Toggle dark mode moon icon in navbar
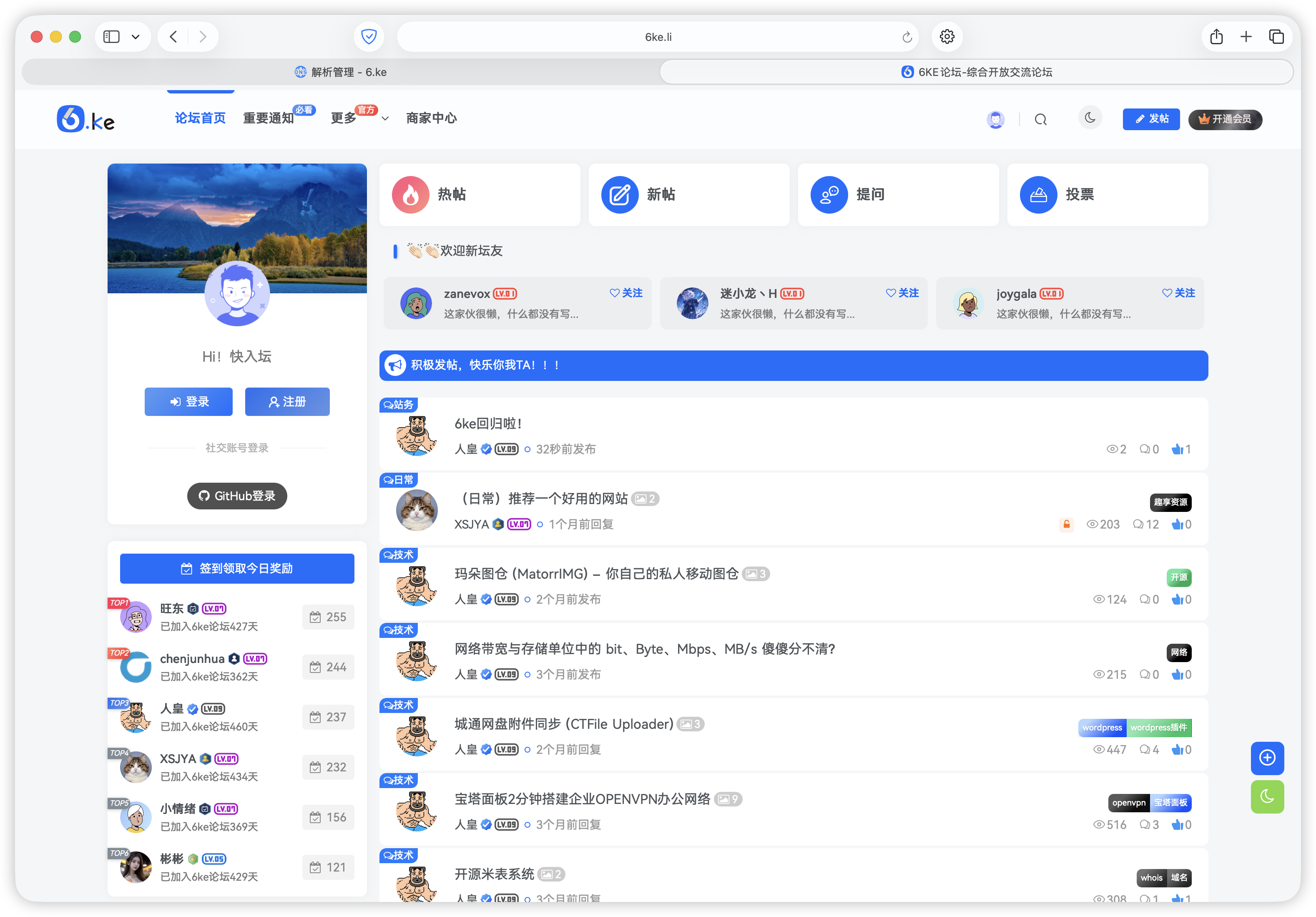This screenshot has height=917, width=1316. [1090, 118]
